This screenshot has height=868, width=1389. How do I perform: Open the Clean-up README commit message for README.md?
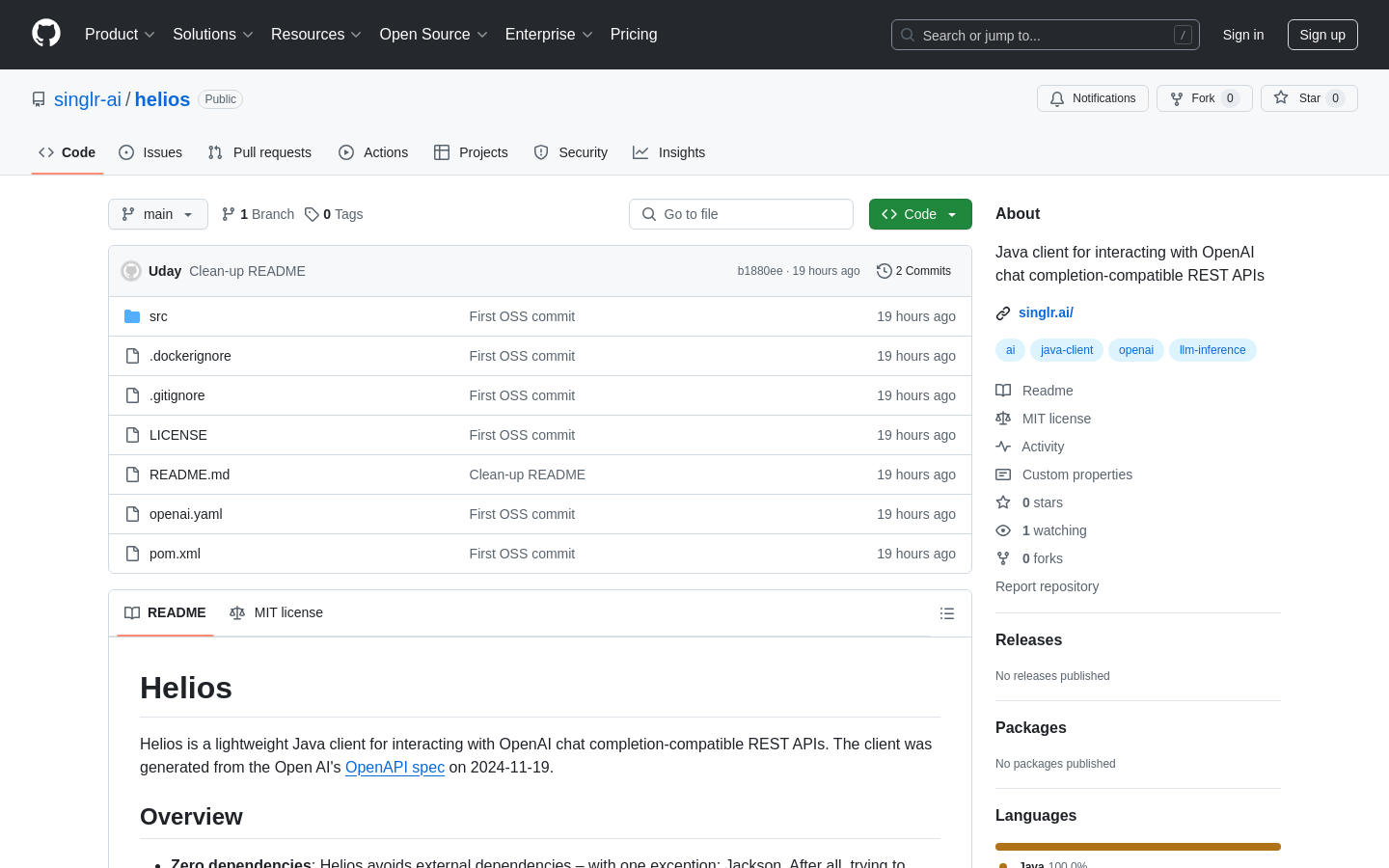528,475
